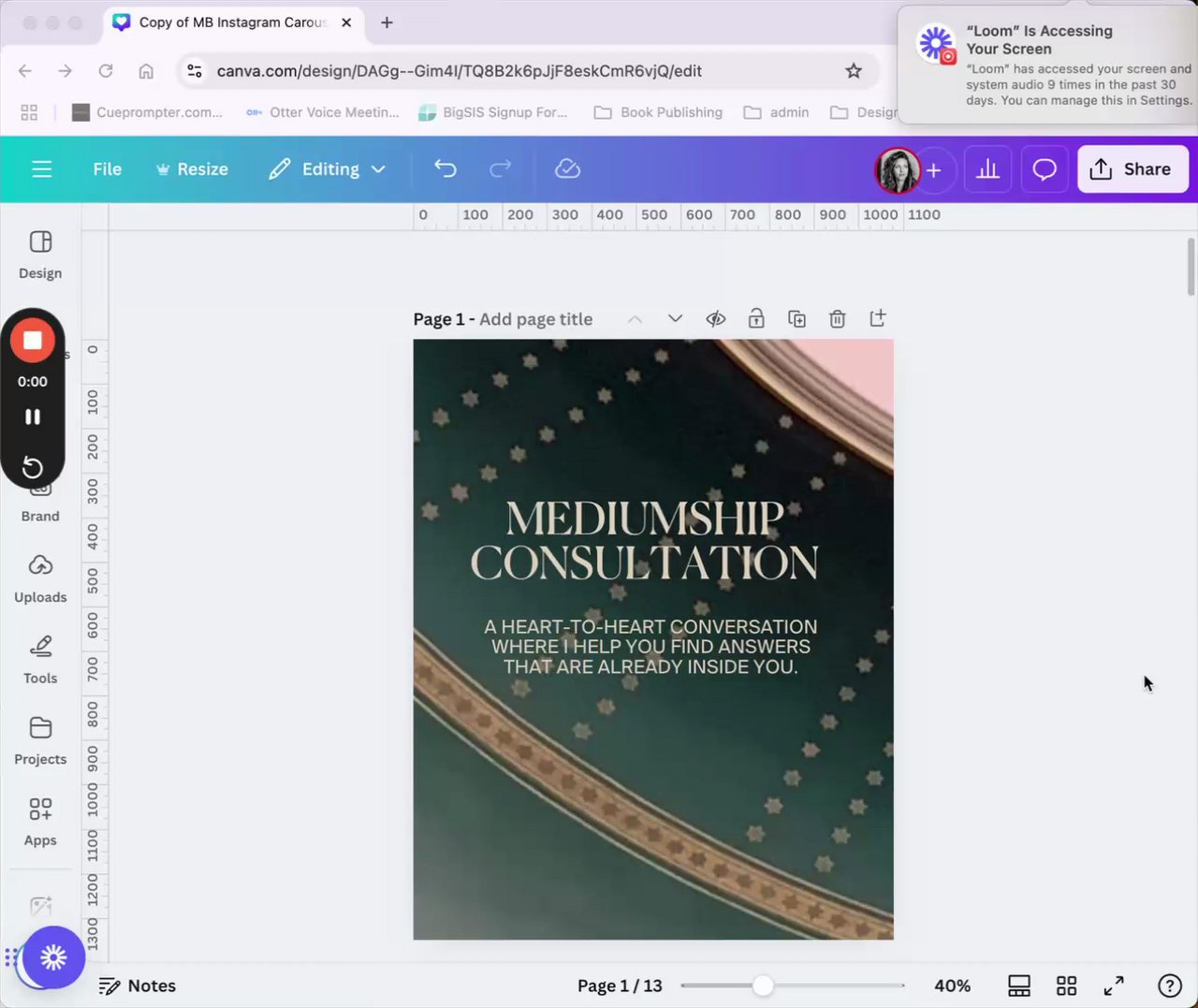Undo the last action

(x=446, y=169)
